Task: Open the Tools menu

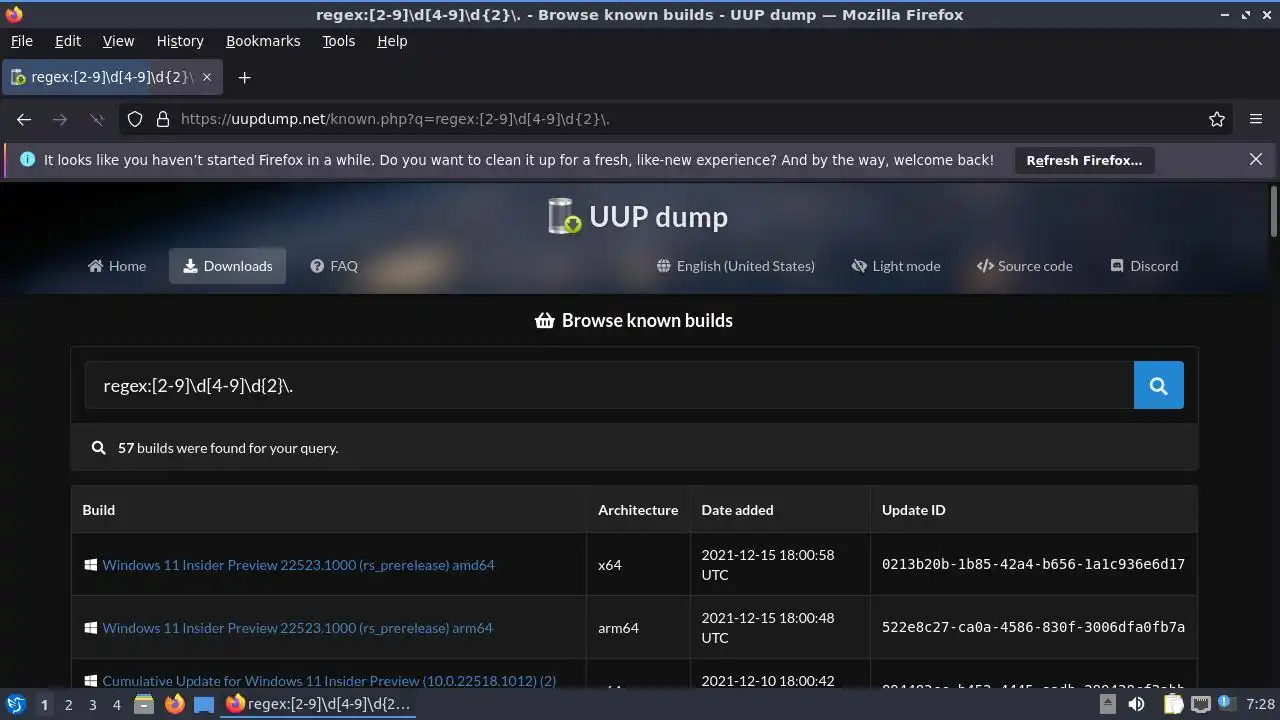Action: (338, 41)
